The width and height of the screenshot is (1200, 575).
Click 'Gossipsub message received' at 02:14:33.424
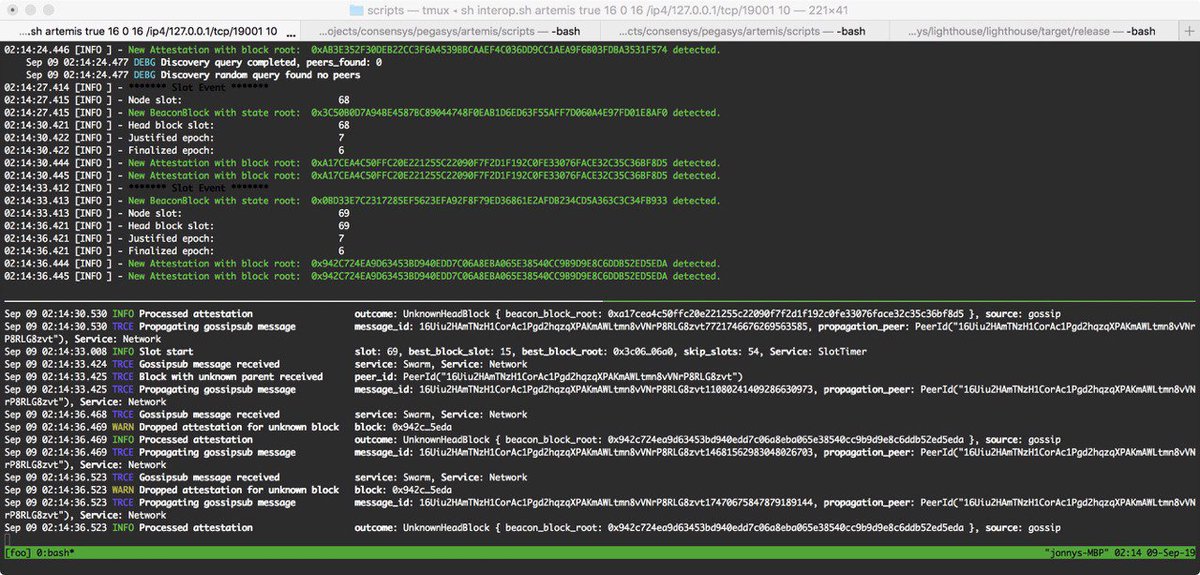[210, 364]
